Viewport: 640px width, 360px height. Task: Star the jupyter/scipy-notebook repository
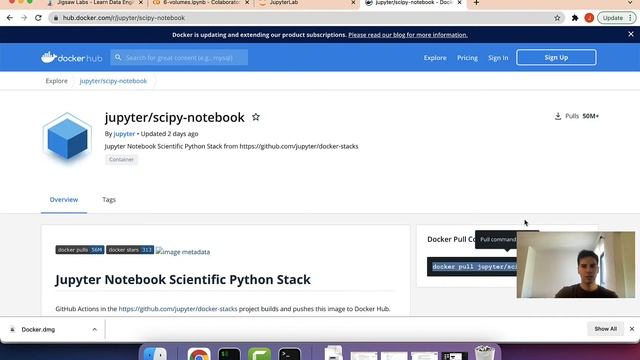tap(256, 117)
